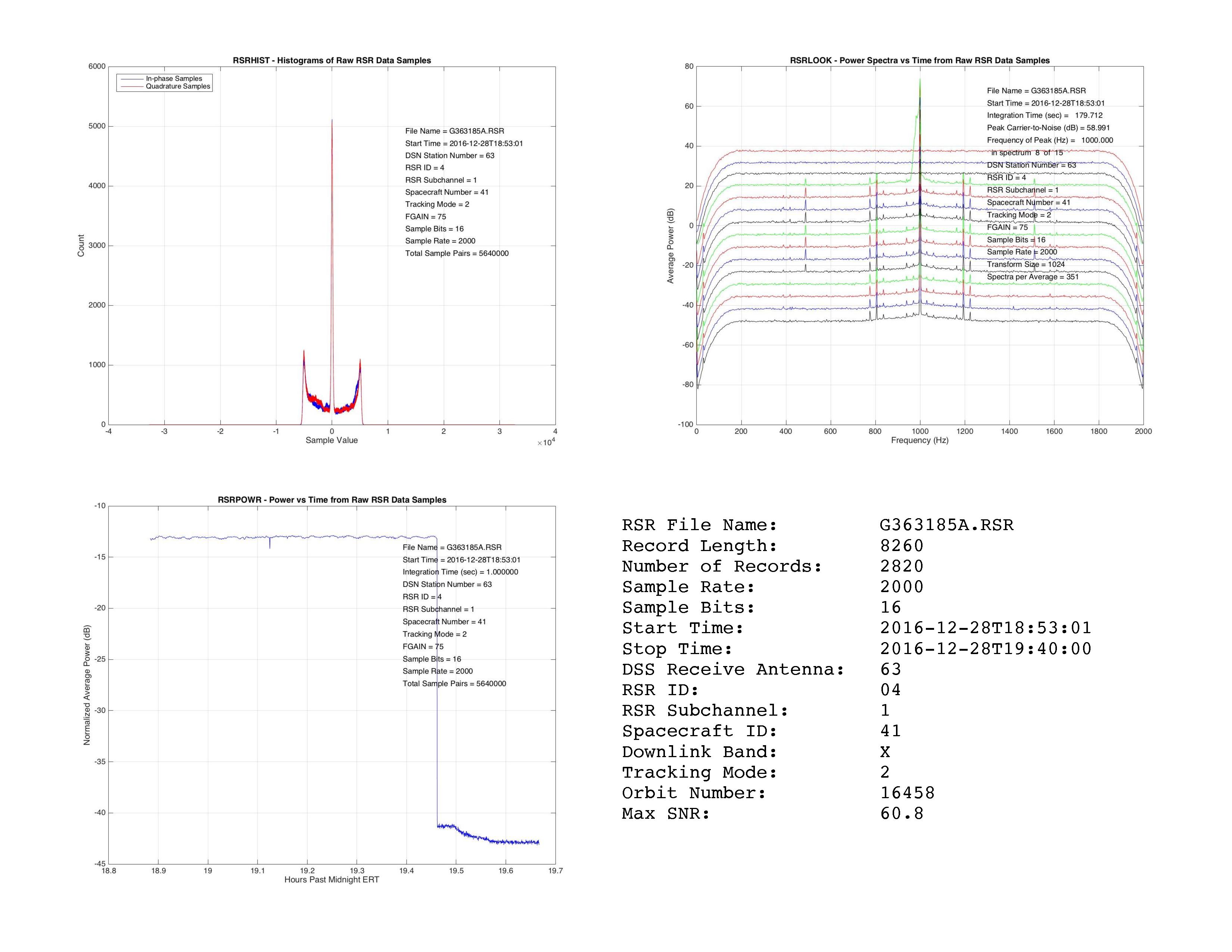Click the '19.7' tick on the Hours axis
Screen dimensions: 1232x952
pyautogui.click(x=556, y=871)
